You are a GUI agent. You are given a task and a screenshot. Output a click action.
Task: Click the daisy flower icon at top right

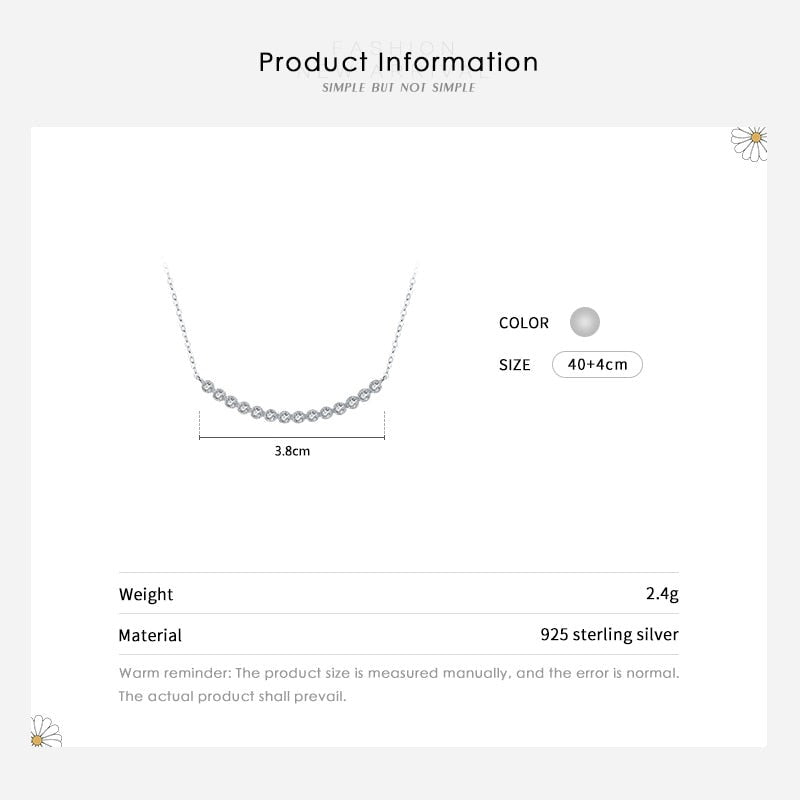pos(749,141)
